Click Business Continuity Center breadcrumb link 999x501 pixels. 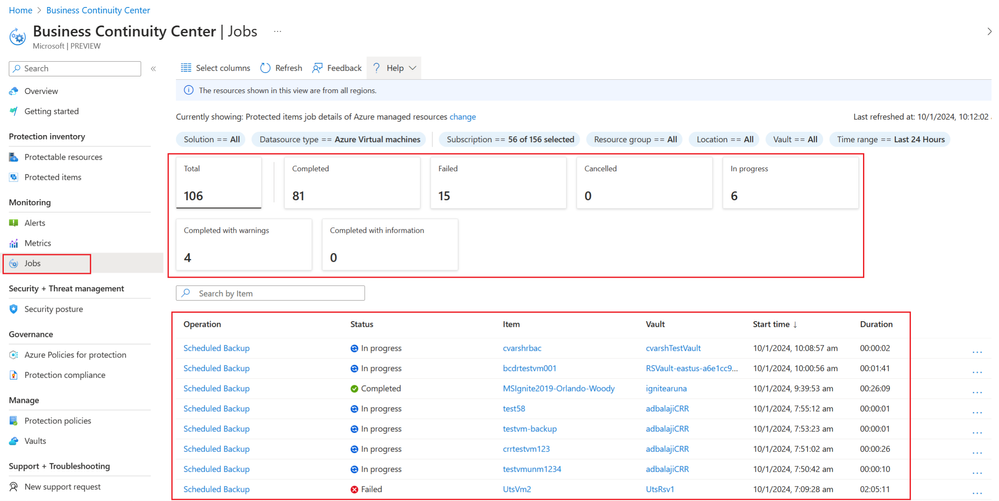point(98,11)
